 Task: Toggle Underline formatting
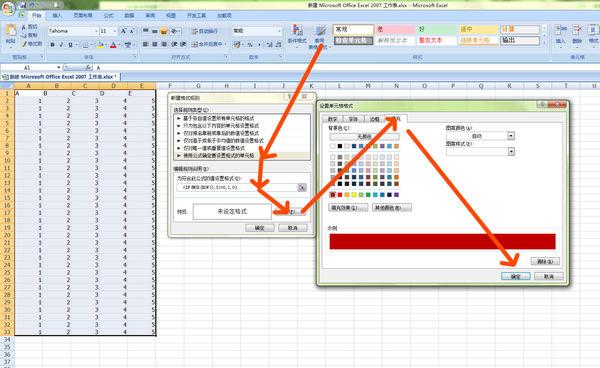[x=70, y=45]
